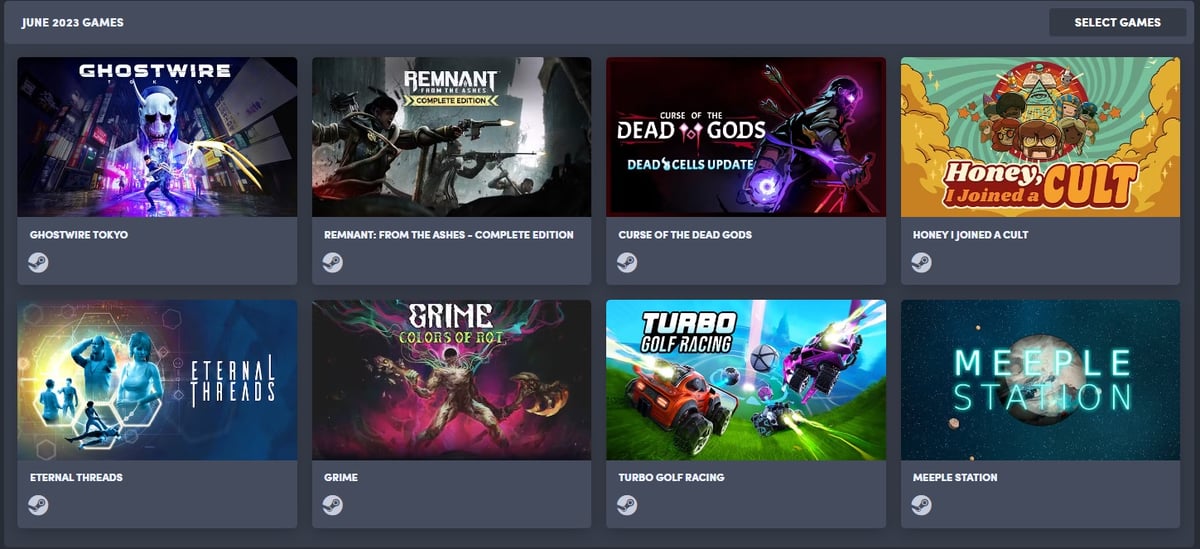Viewport: 1200px width, 549px height.
Task: Click the Steam icon under Turbo Golf Racing
Action: point(627,505)
